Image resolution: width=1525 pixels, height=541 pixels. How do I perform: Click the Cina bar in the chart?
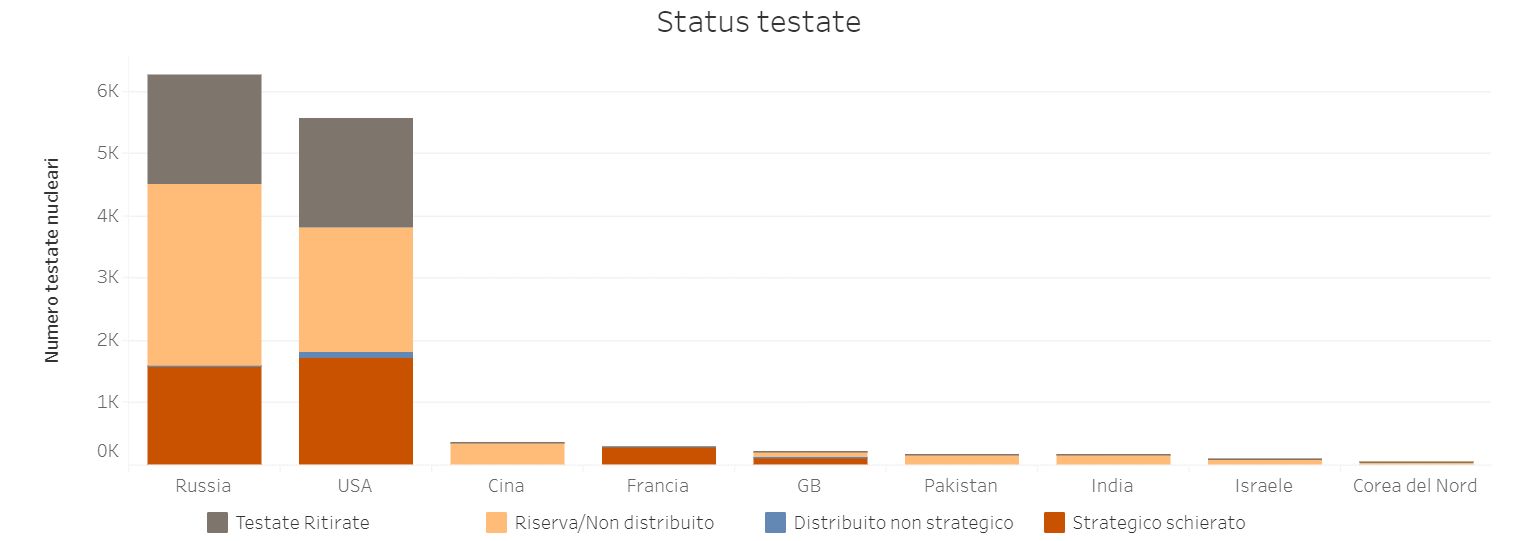[507, 453]
